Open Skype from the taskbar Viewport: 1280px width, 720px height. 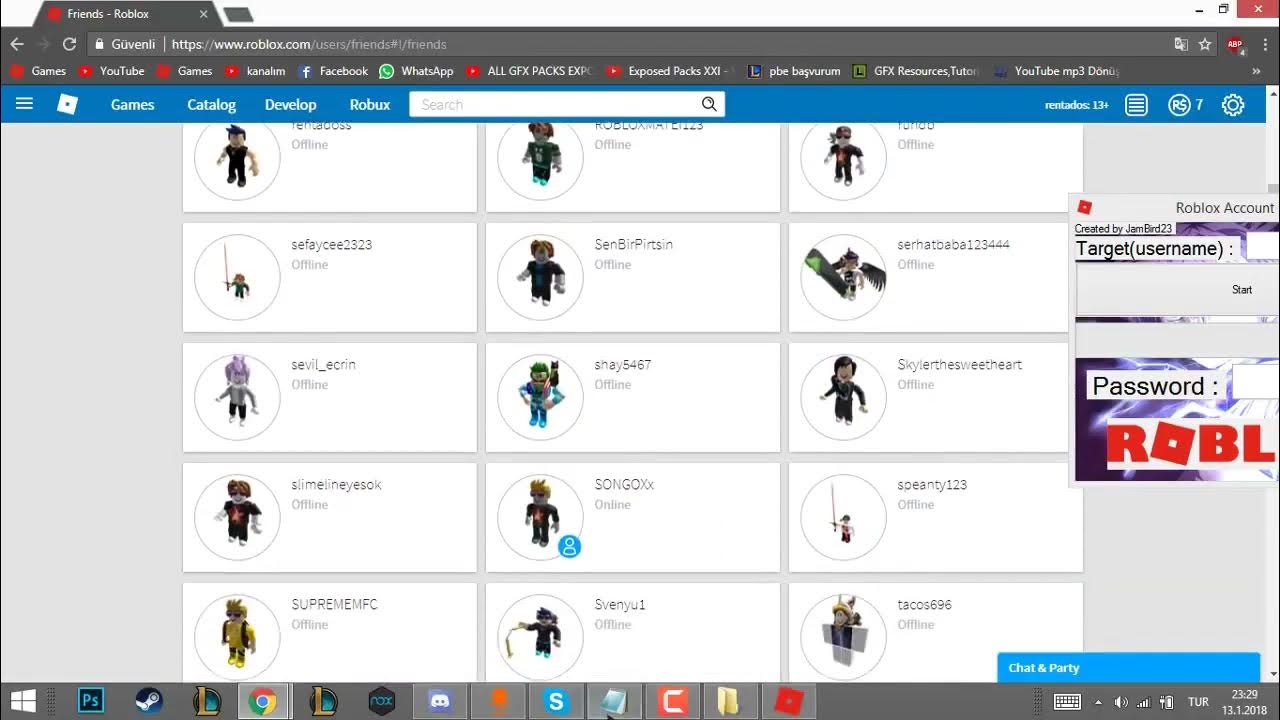click(x=555, y=701)
